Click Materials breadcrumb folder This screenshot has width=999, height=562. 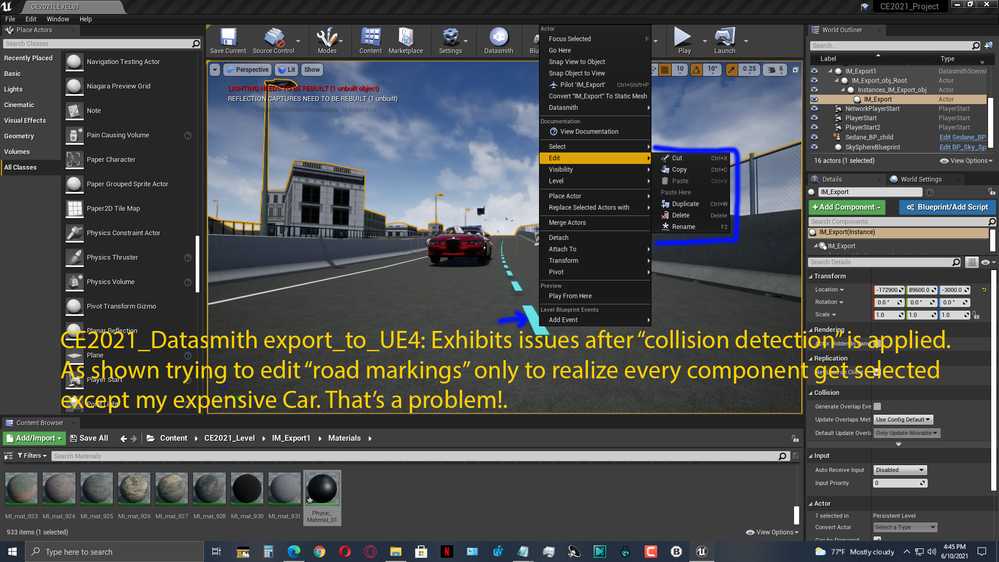(x=344, y=438)
